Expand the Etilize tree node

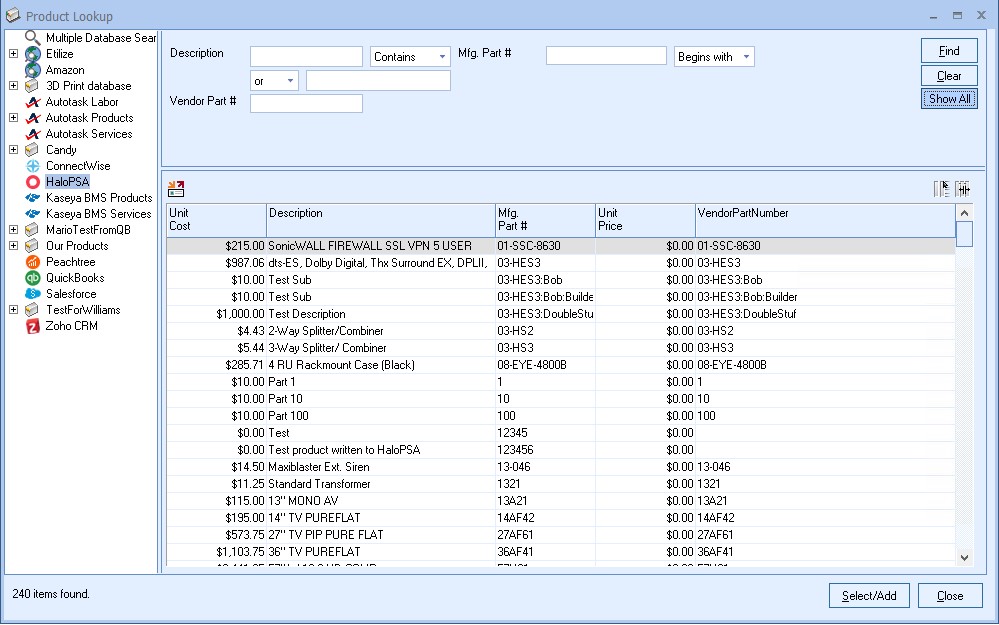point(13,54)
